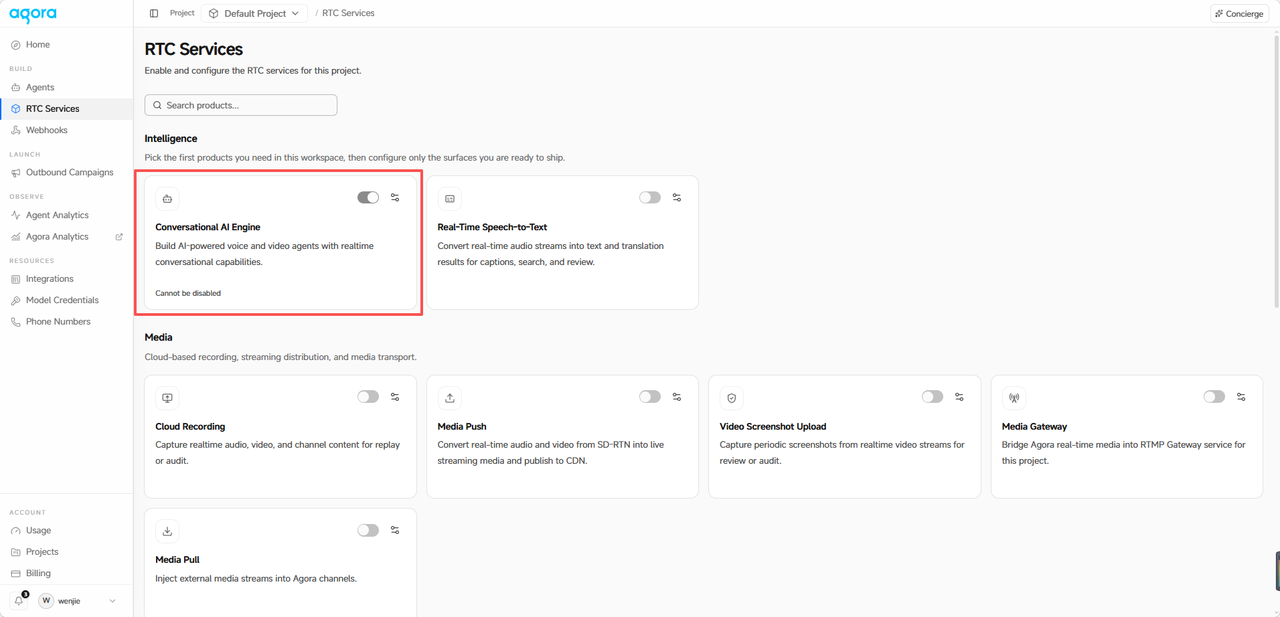Enable Real-Time Speech-to-Text switch

(650, 198)
